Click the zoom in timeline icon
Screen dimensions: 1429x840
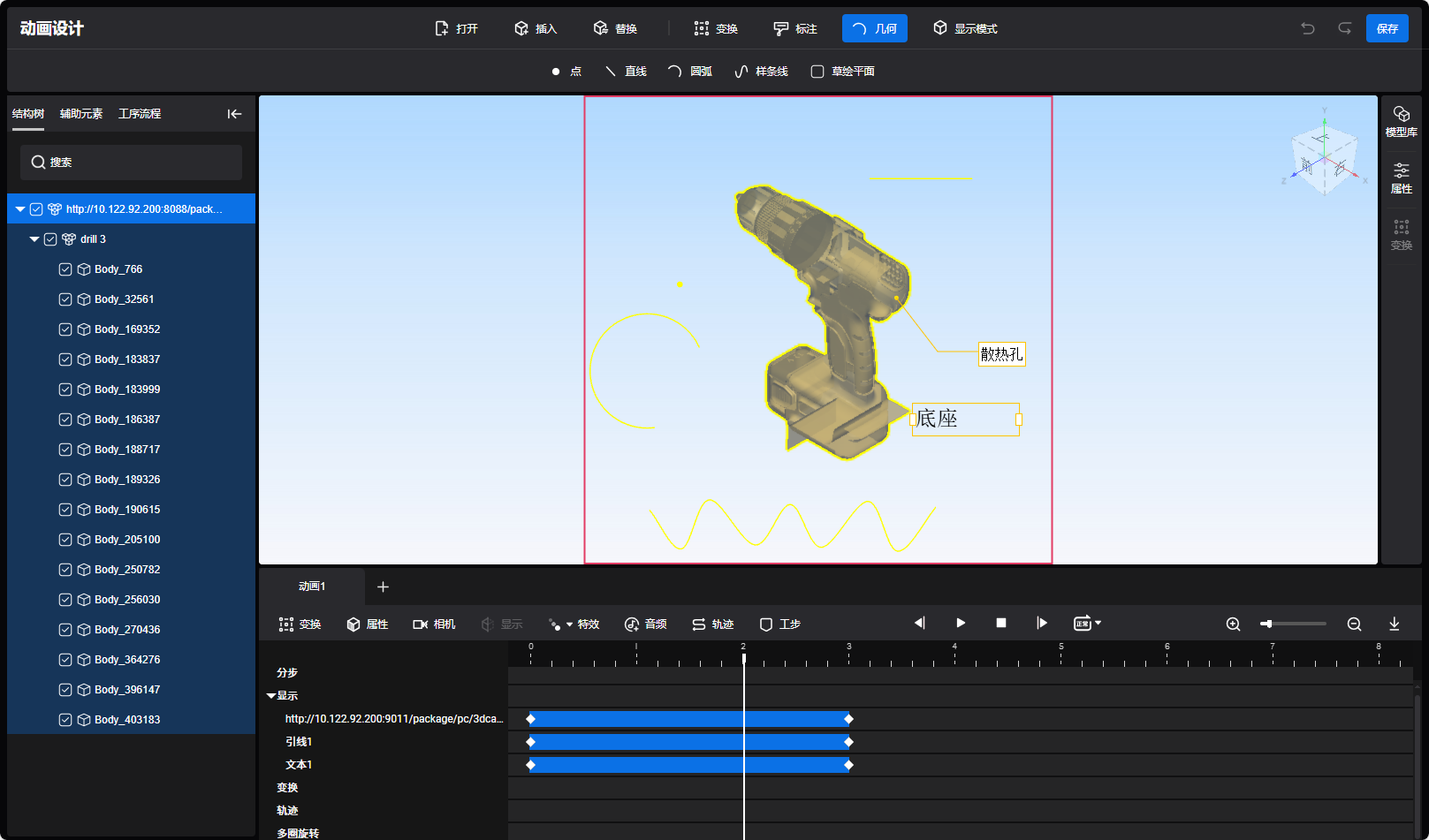pos(1233,624)
